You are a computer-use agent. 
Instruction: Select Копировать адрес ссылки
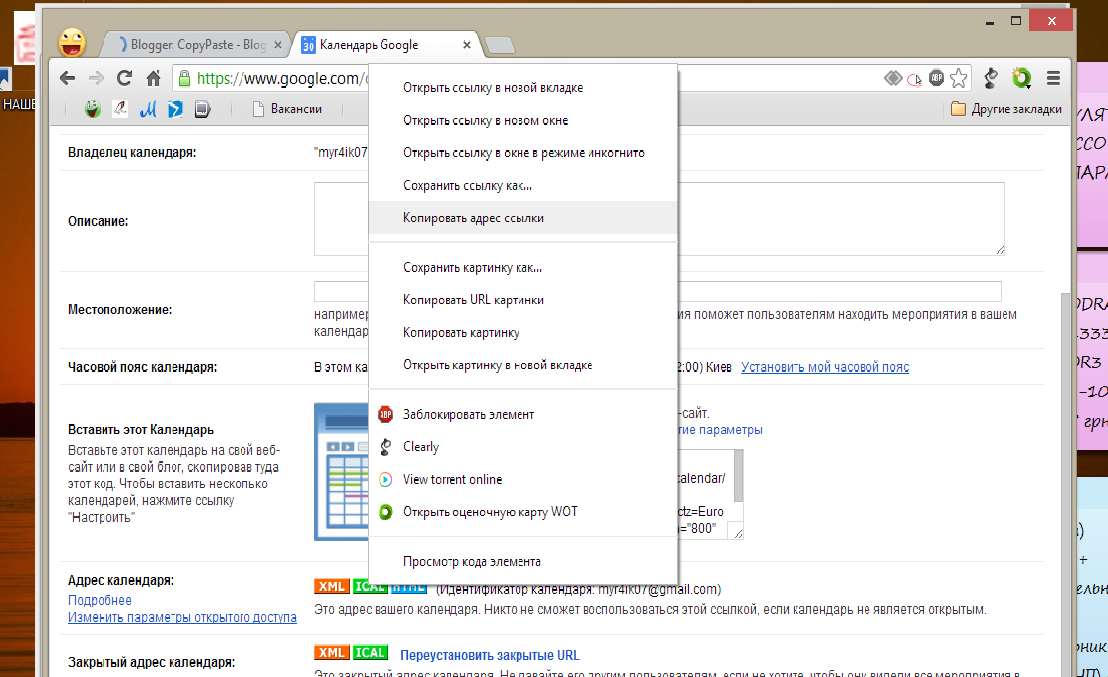pyautogui.click(x=523, y=218)
